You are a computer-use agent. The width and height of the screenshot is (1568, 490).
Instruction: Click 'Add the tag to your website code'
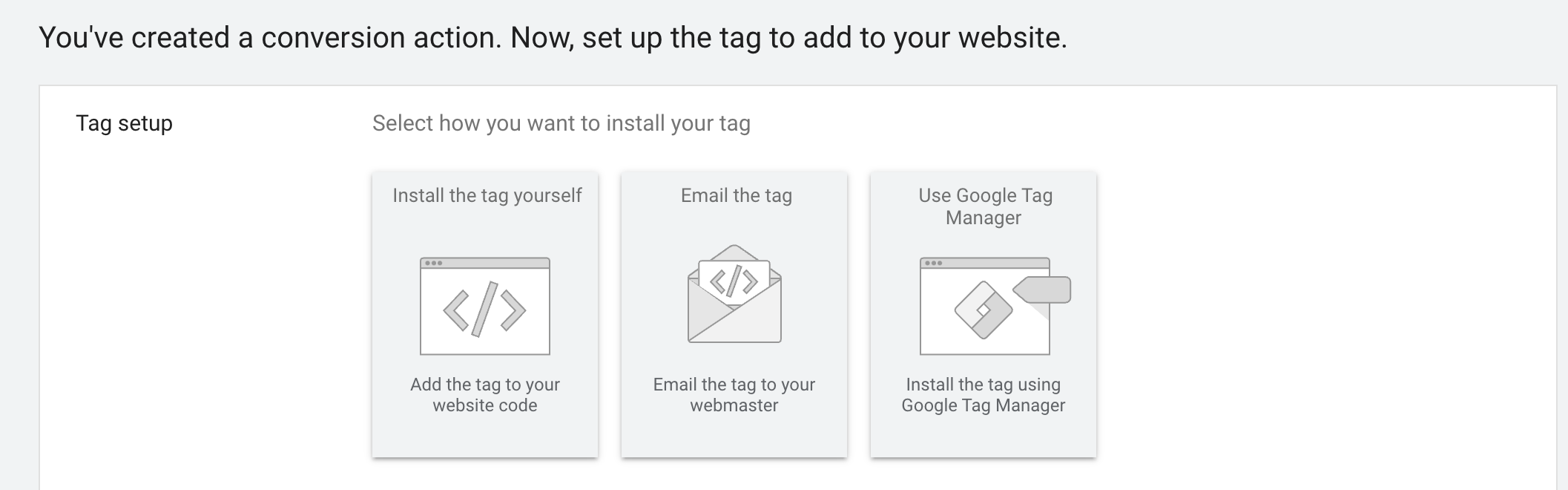[484, 394]
